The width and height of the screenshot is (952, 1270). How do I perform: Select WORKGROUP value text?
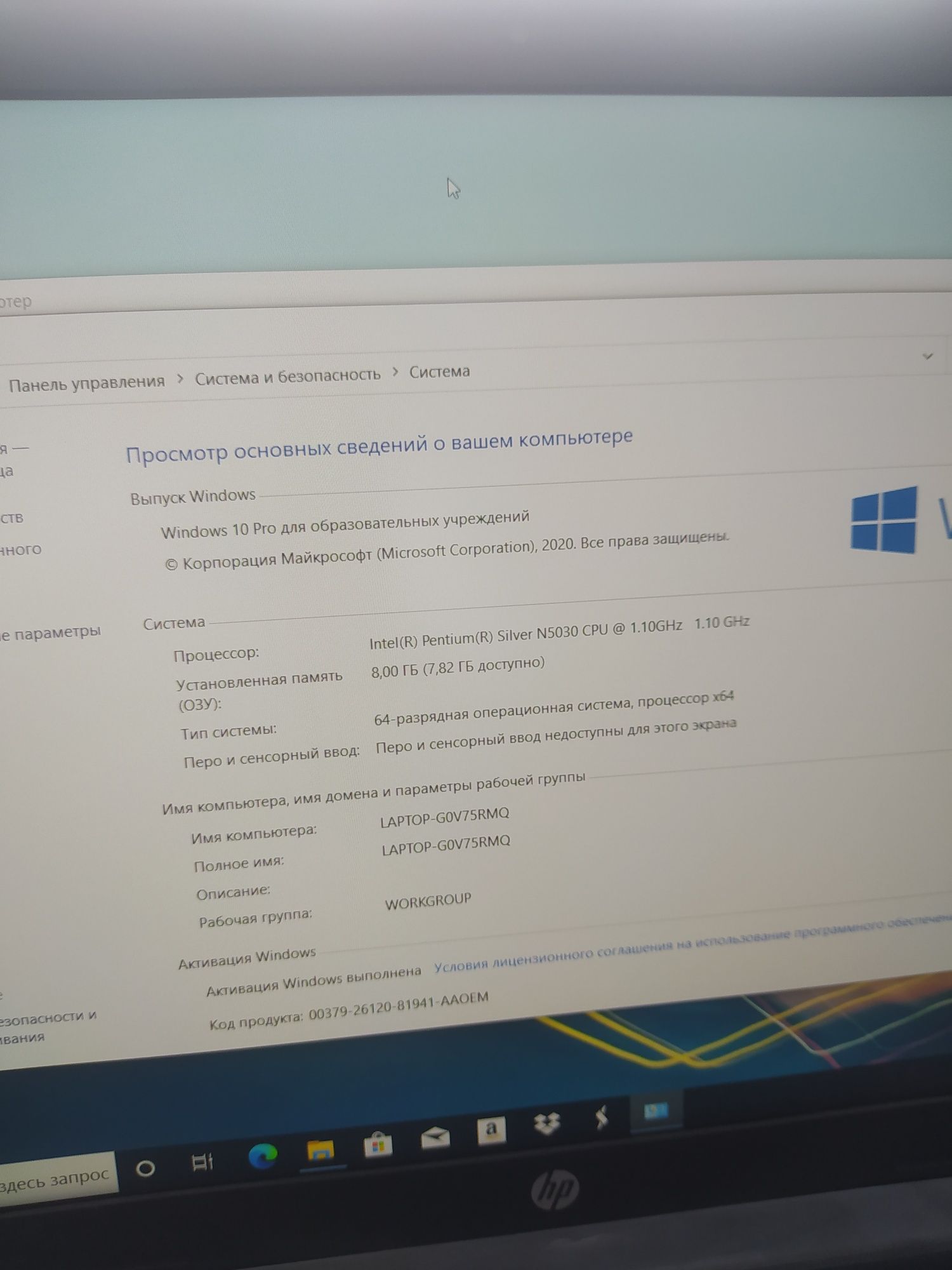click(x=428, y=902)
